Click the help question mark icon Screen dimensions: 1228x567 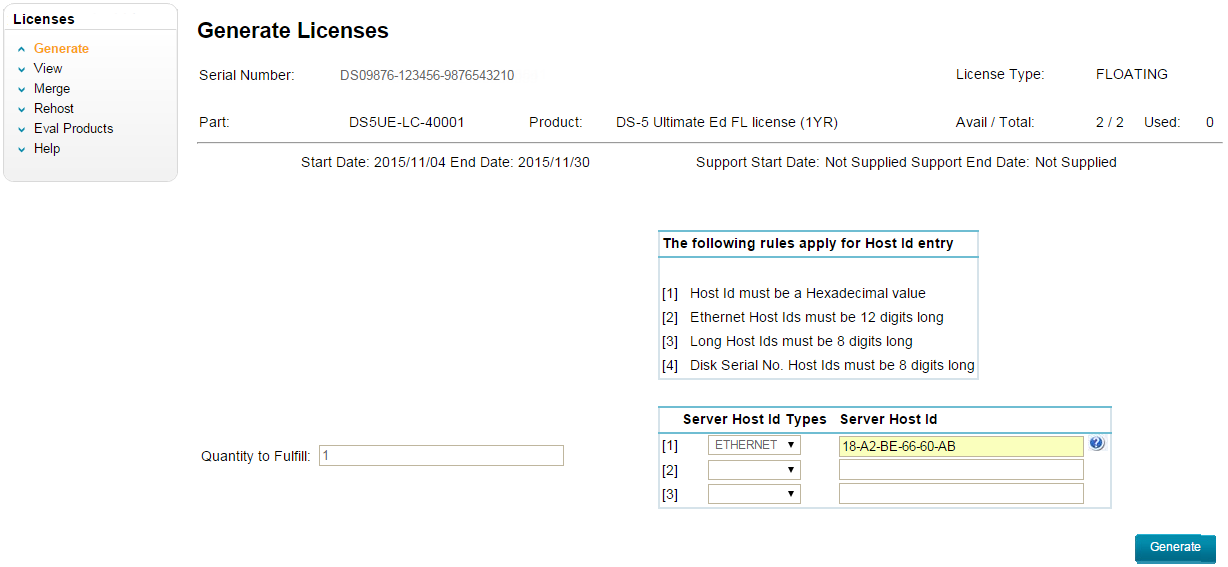pos(1097,444)
